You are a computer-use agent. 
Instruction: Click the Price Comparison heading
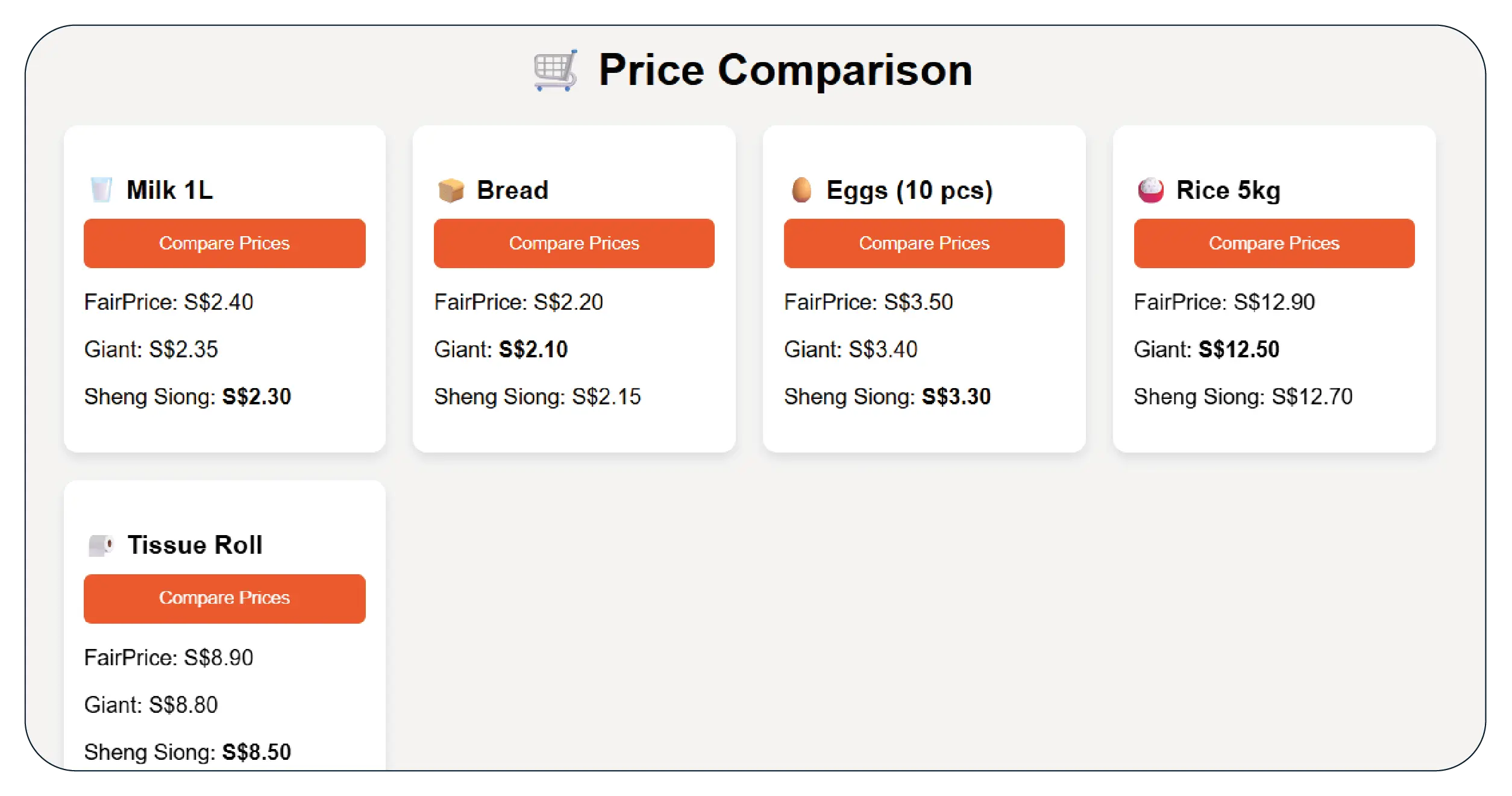pos(785,71)
